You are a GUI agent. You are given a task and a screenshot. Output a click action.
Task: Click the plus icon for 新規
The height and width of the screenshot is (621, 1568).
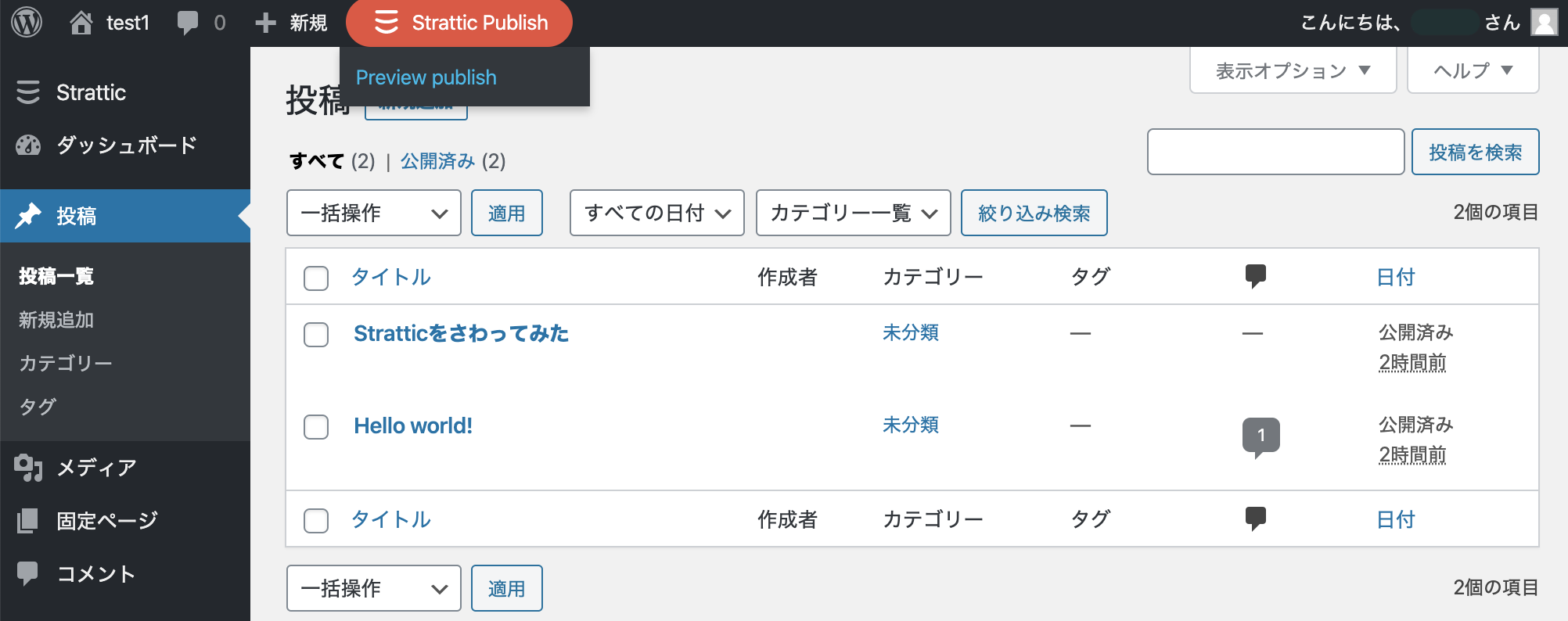pyautogui.click(x=266, y=23)
